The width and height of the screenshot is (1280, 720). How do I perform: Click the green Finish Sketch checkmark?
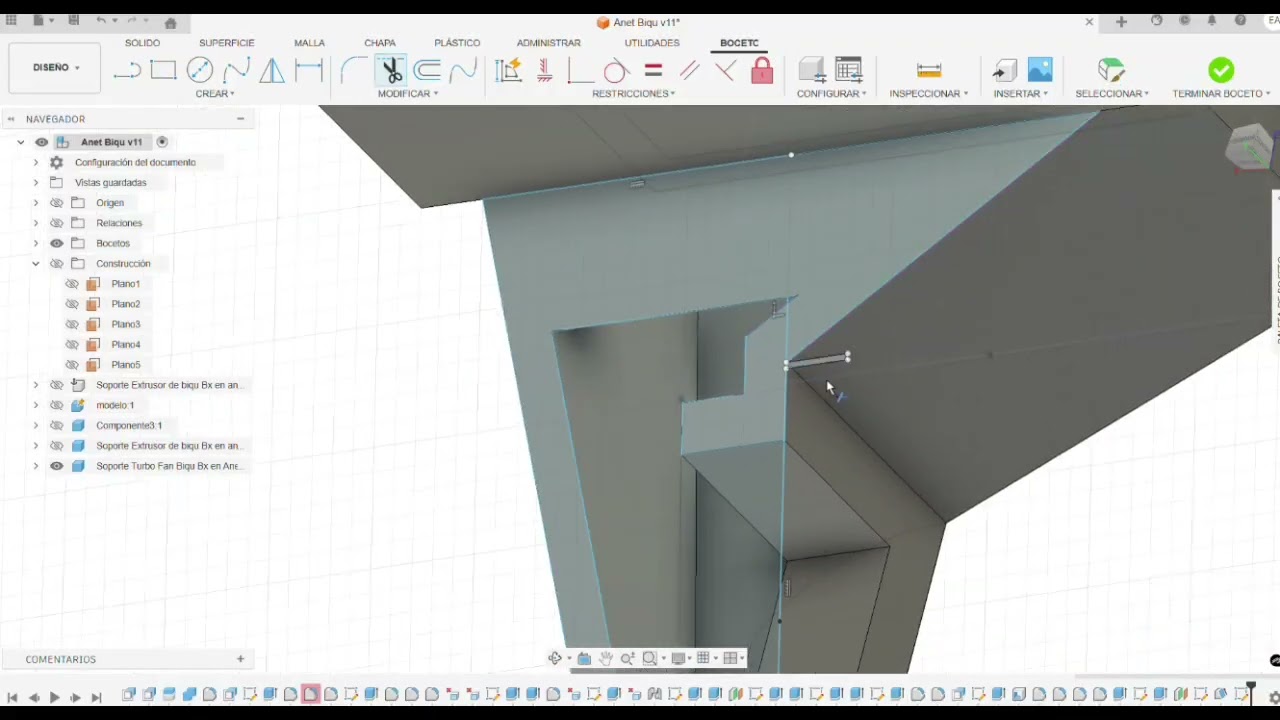(1221, 70)
